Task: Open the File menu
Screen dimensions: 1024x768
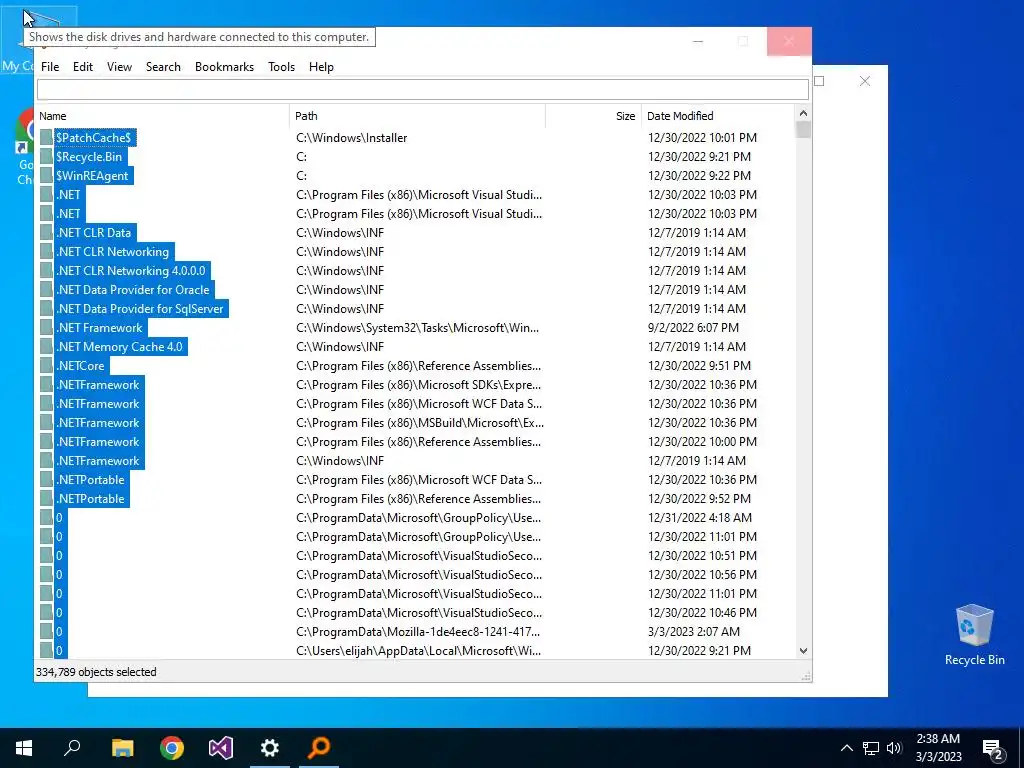Action: tap(50, 67)
